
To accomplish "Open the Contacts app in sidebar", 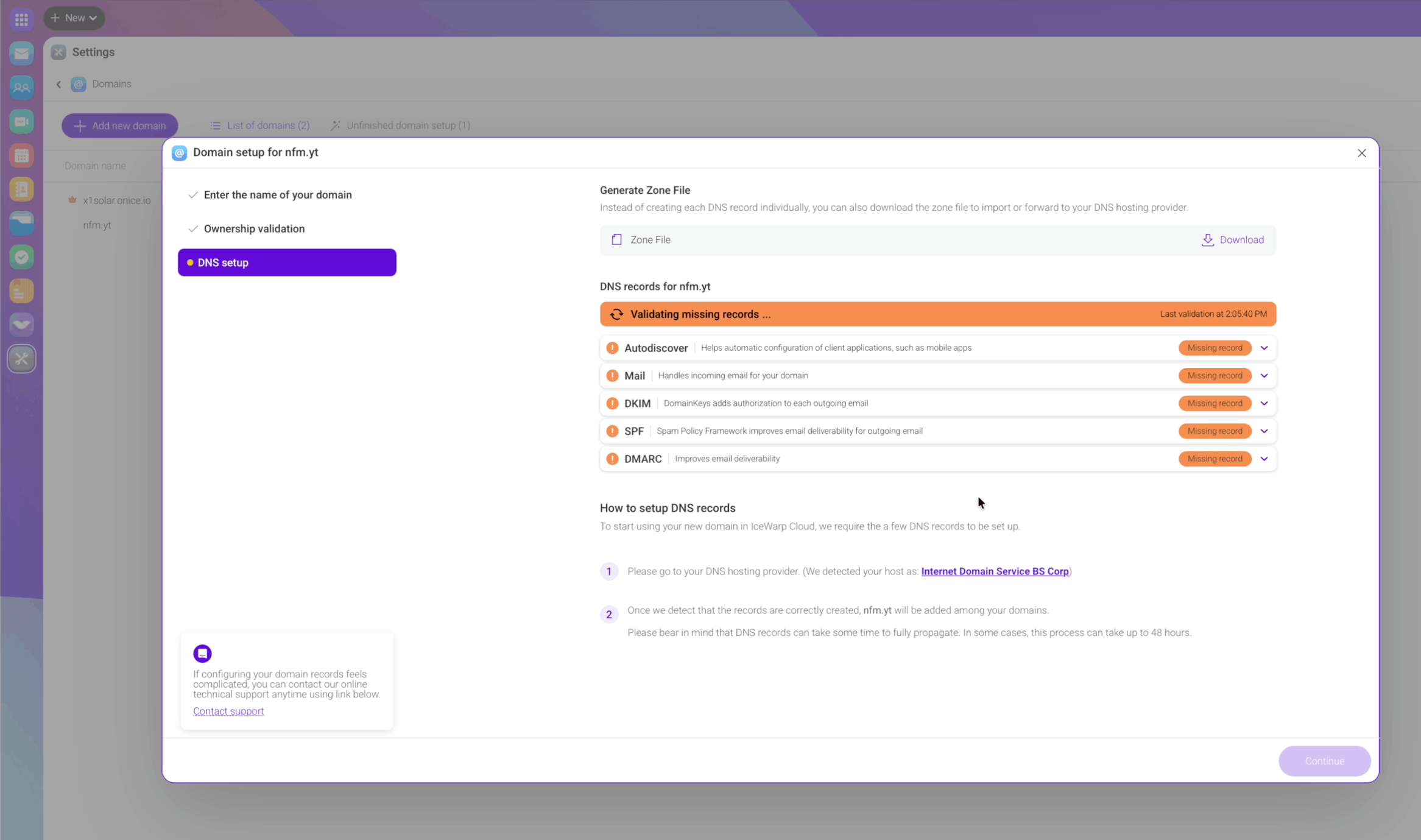I will tap(21, 88).
